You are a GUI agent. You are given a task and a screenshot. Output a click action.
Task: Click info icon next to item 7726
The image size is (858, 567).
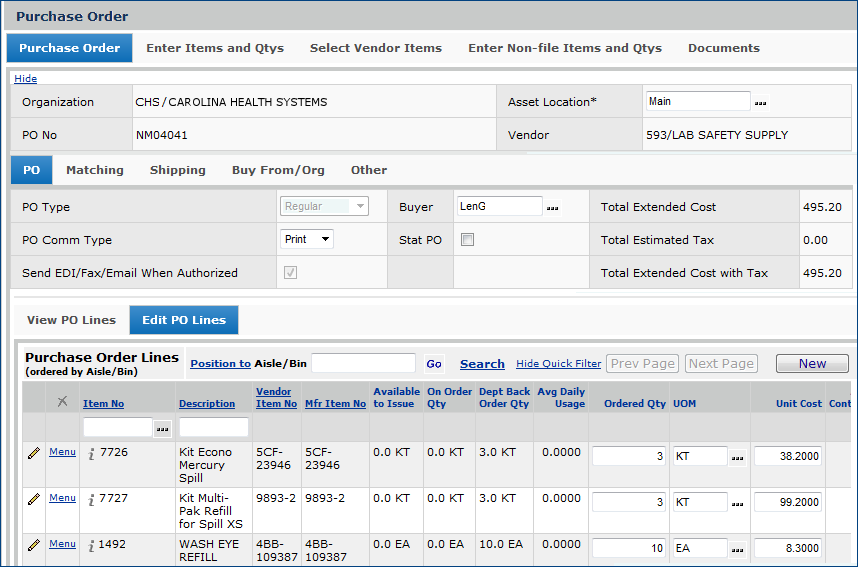(91, 453)
